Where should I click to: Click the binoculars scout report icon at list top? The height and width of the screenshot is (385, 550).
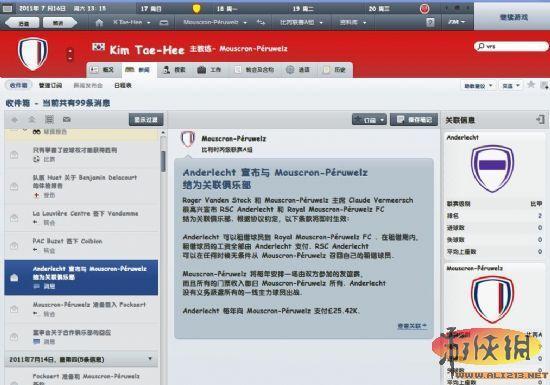coord(37,132)
